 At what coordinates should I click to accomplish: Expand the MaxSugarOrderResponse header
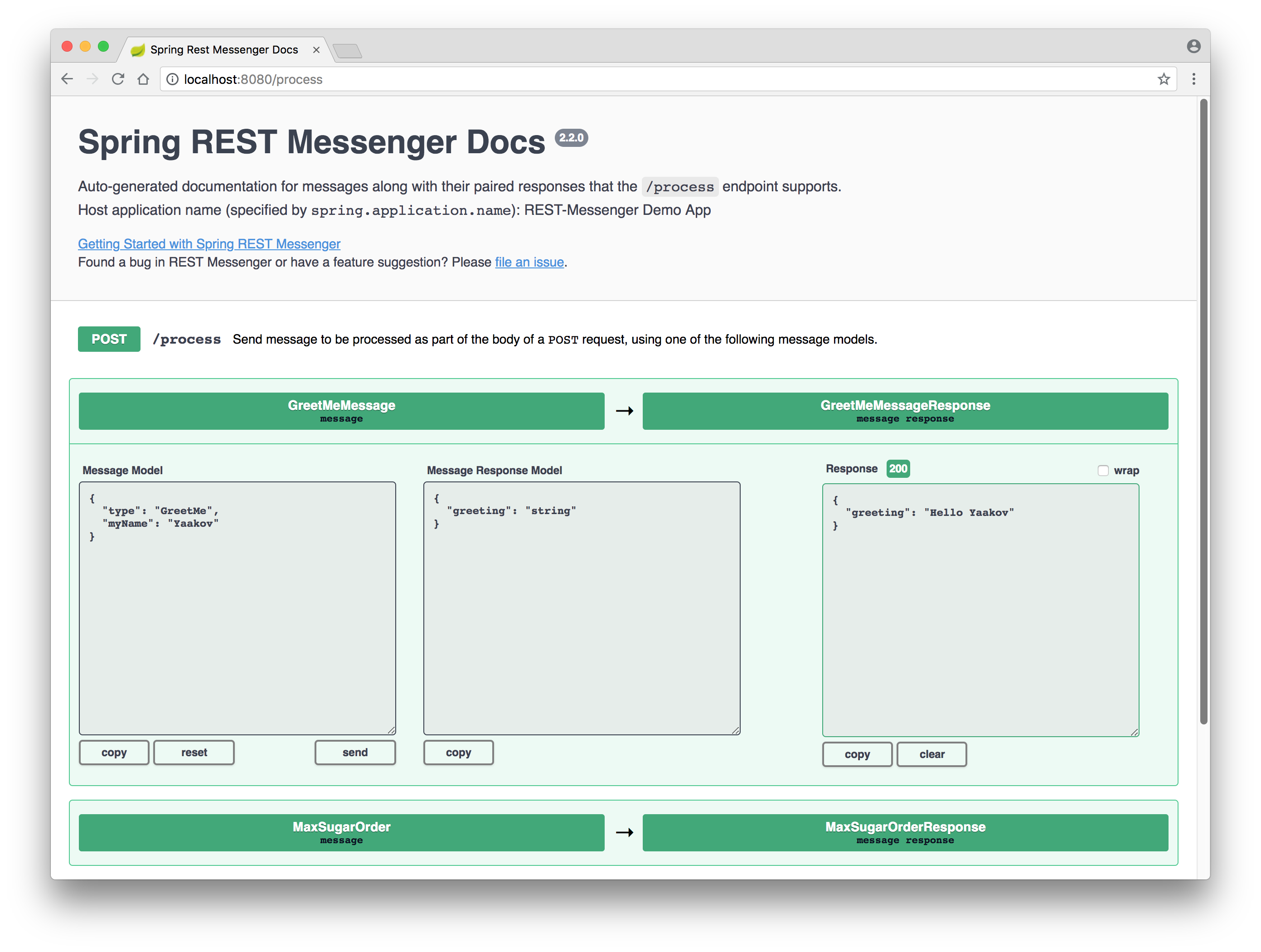905,832
